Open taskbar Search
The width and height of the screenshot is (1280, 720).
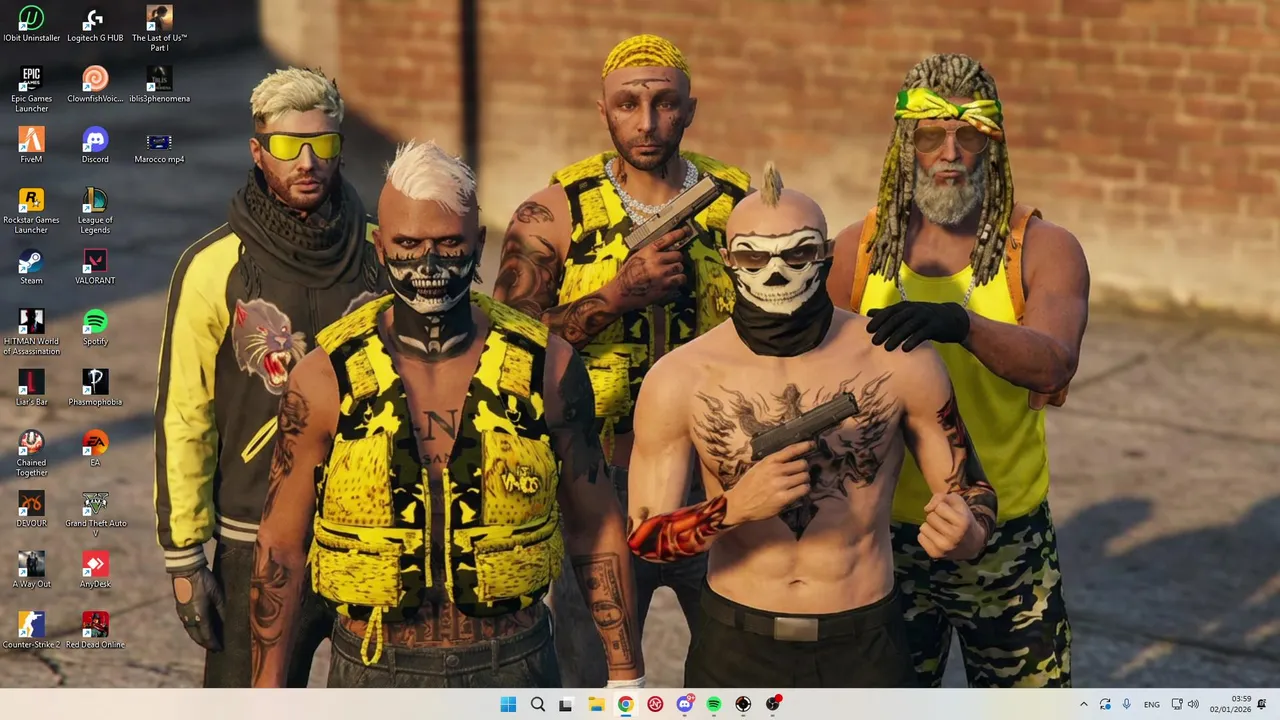537,704
